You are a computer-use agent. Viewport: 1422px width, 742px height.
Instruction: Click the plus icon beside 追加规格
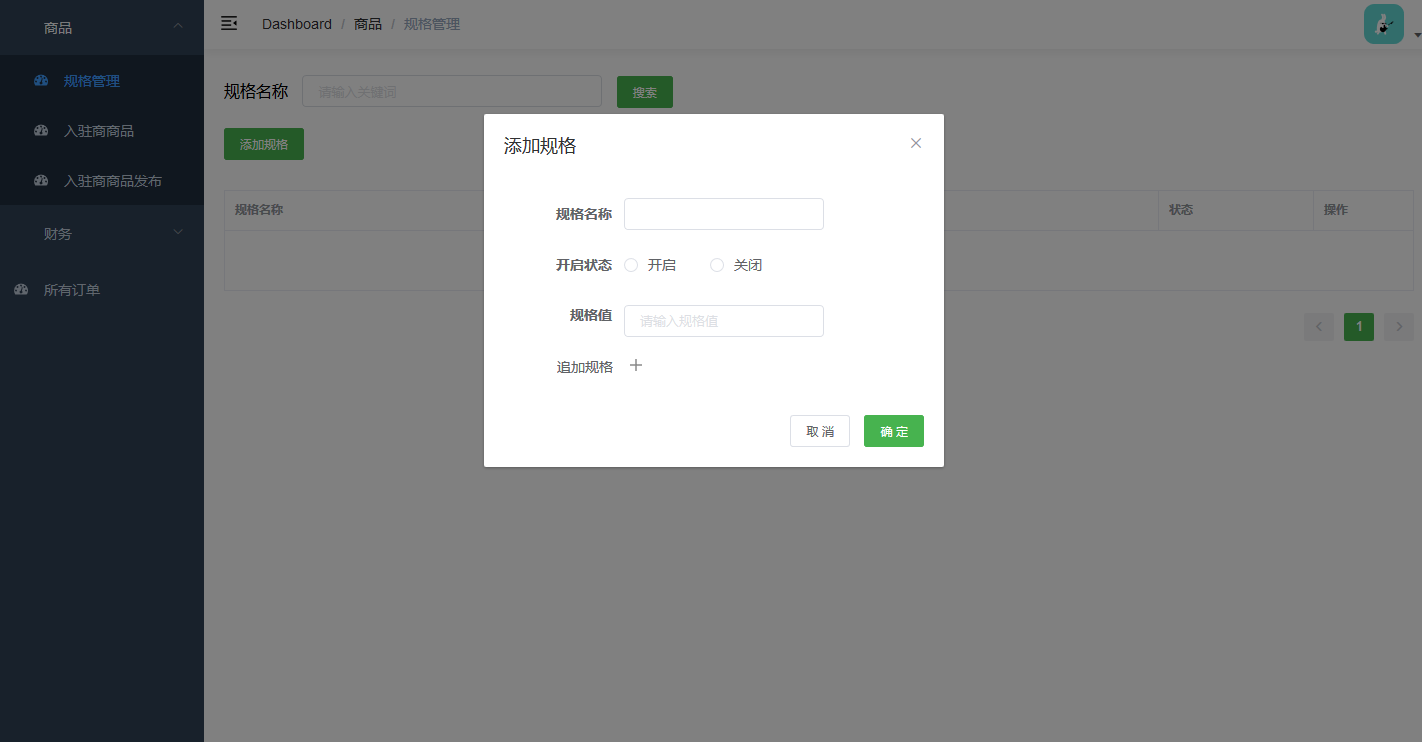tap(636, 366)
